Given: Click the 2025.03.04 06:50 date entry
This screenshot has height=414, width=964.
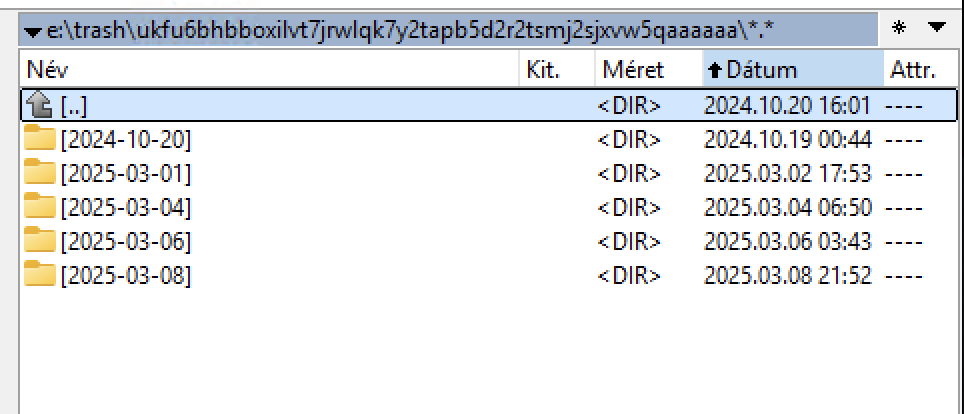Looking at the screenshot, I should [x=787, y=207].
